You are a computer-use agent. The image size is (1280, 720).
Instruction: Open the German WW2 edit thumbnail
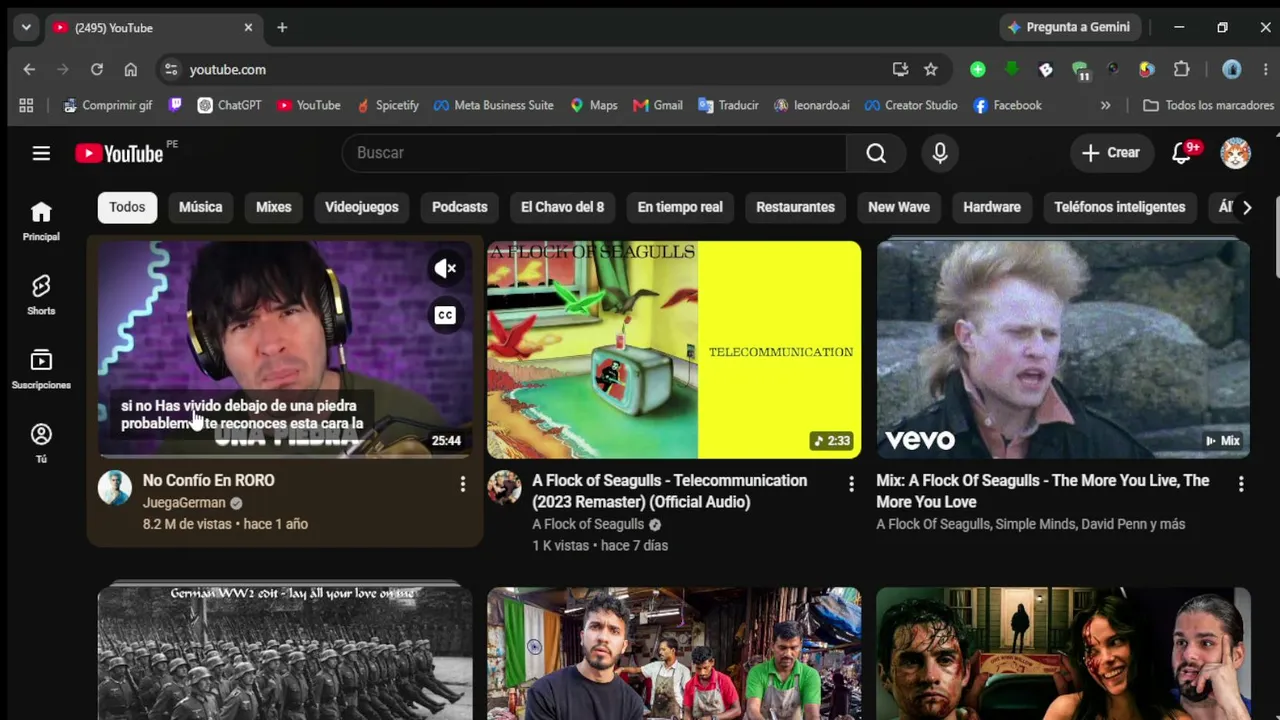pyautogui.click(x=285, y=653)
